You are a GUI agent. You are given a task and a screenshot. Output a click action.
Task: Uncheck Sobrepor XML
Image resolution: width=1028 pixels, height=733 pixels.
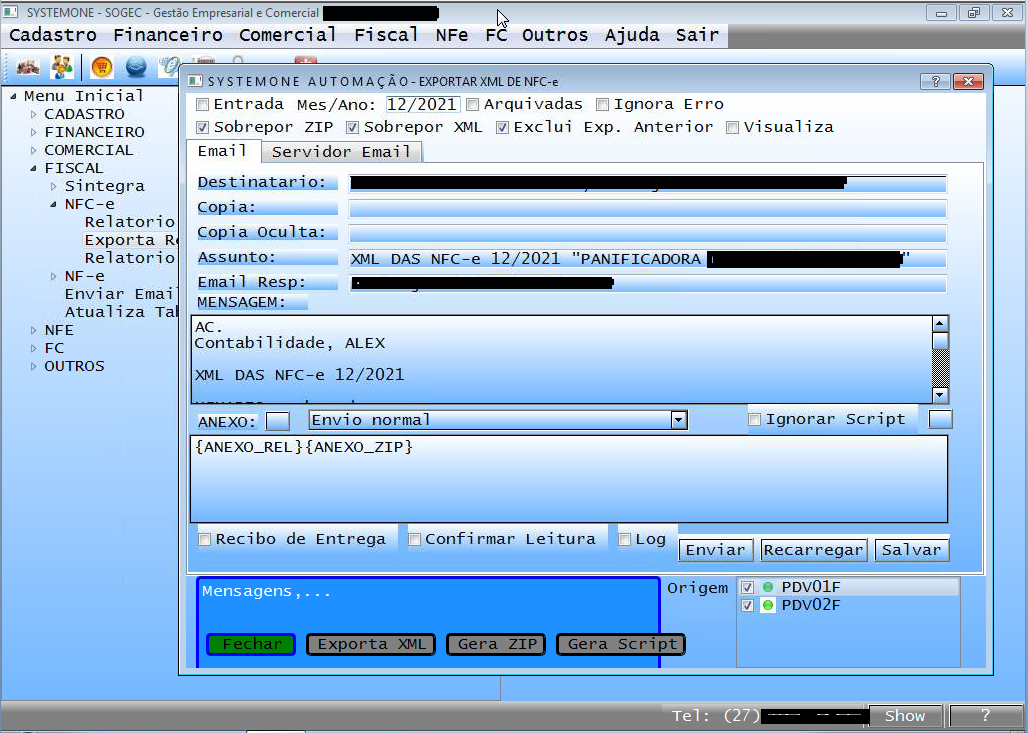(353, 127)
